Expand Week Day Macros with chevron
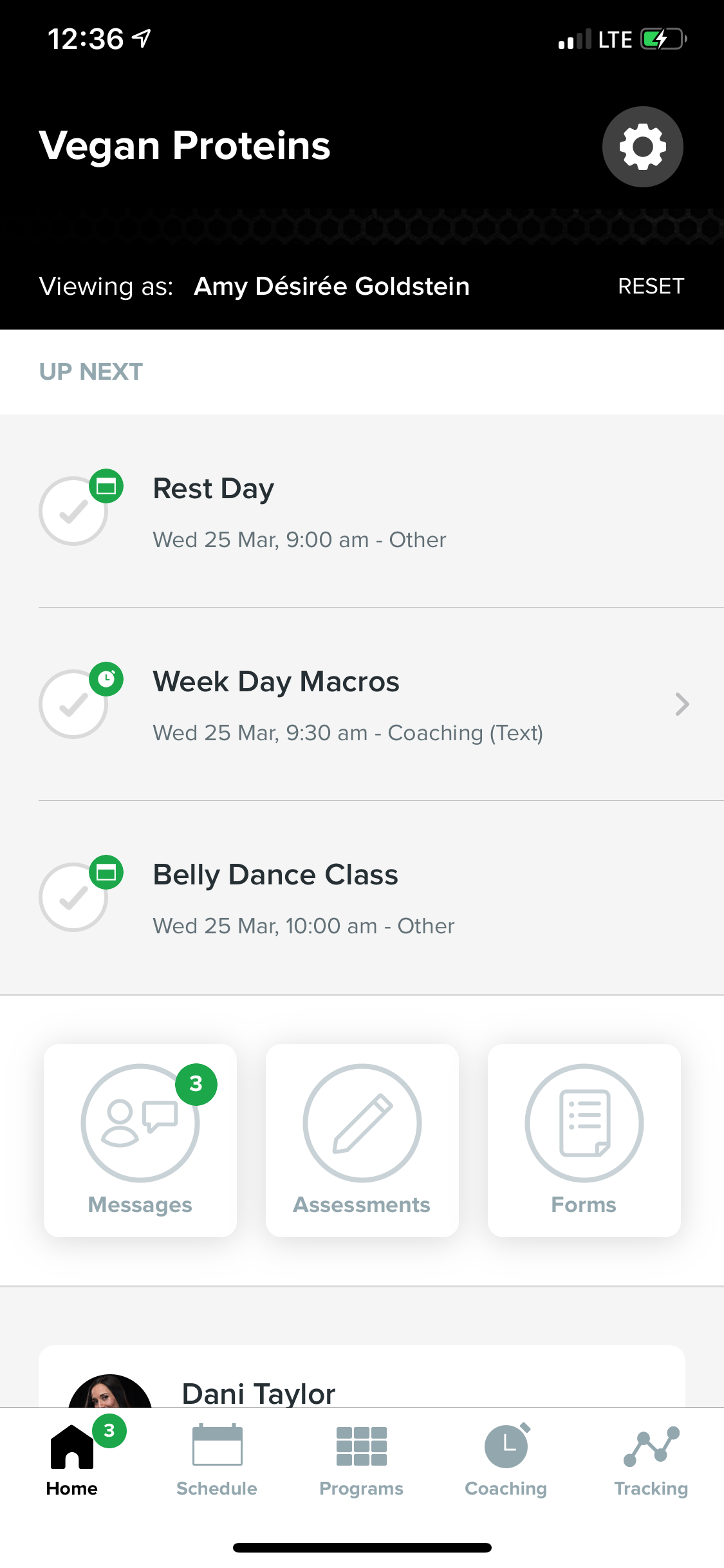The image size is (724, 1568). (682, 704)
